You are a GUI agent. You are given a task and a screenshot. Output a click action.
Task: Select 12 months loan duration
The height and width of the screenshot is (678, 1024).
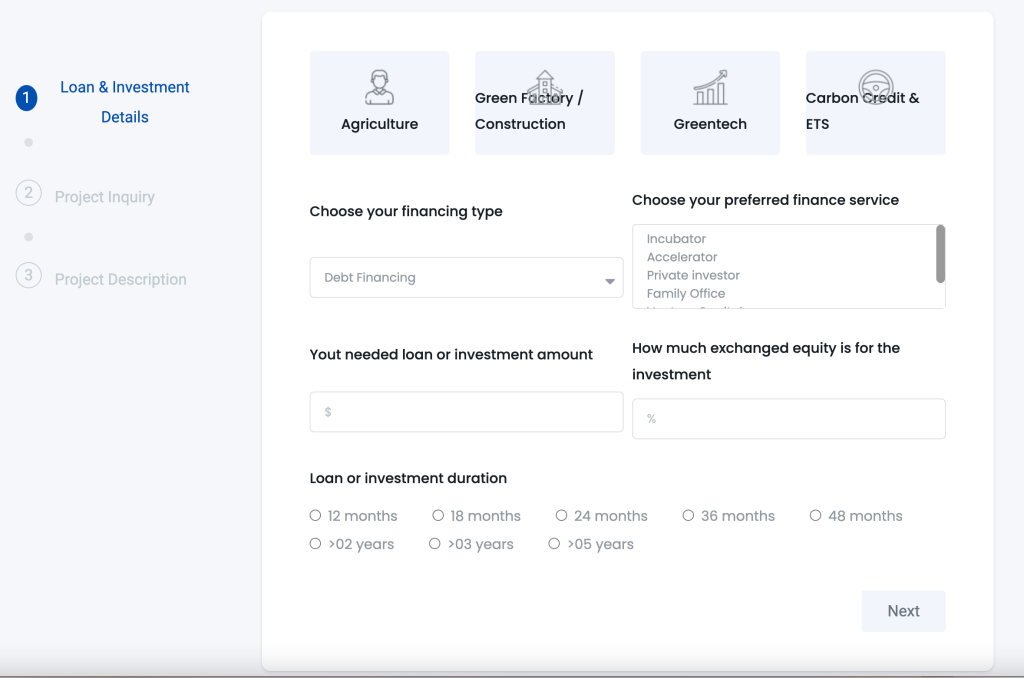[x=316, y=516]
